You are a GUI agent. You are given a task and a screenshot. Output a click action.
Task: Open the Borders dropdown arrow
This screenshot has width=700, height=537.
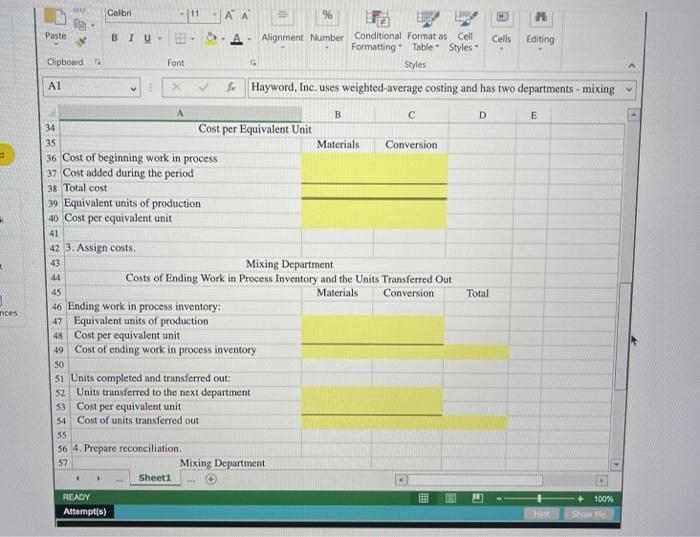click(x=192, y=39)
